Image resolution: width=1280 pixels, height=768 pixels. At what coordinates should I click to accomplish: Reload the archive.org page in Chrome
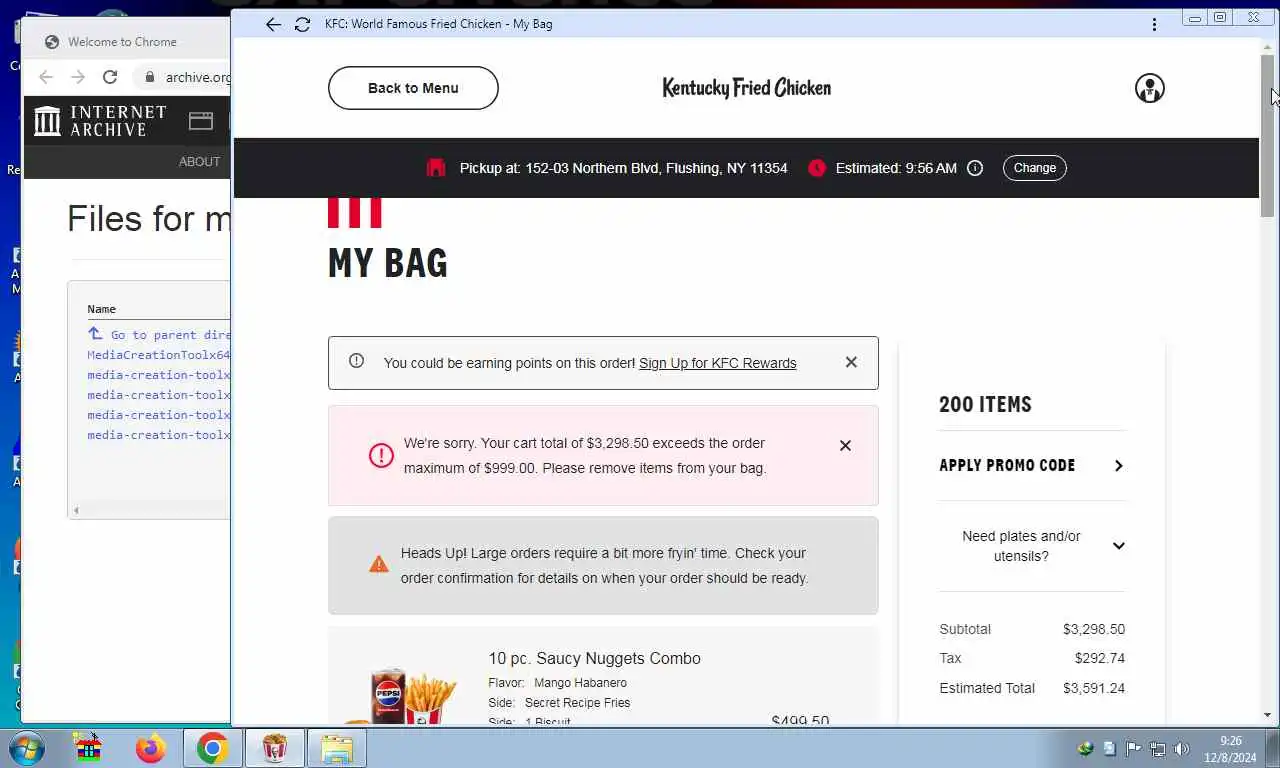[x=110, y=77]
